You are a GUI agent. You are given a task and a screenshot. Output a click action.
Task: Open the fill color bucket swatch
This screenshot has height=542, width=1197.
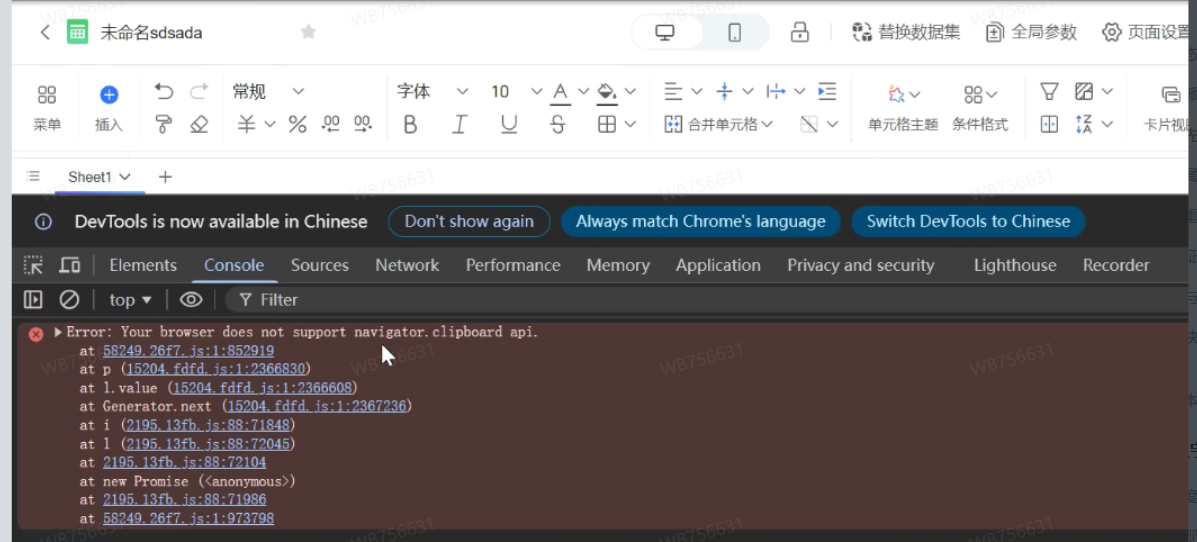tap(606, 92)
